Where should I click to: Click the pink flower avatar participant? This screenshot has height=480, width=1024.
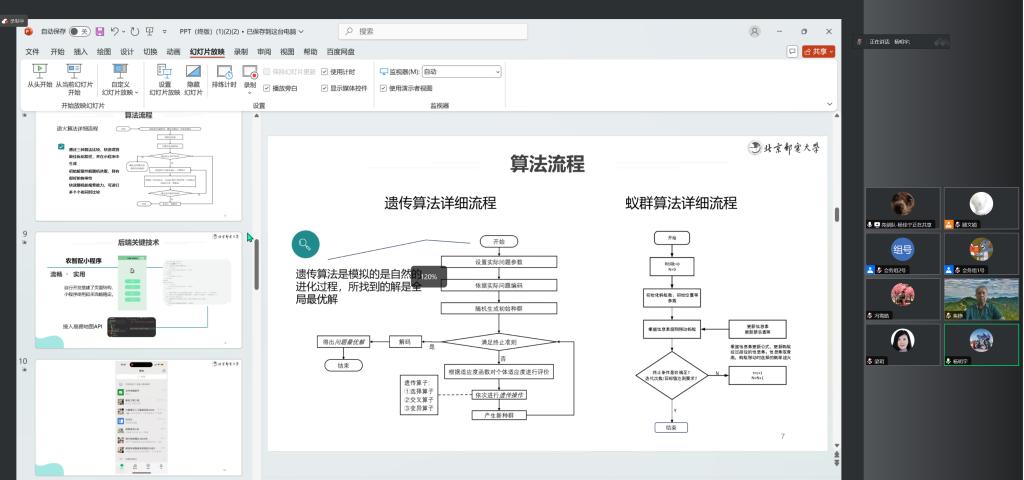[x=903, y=294]
